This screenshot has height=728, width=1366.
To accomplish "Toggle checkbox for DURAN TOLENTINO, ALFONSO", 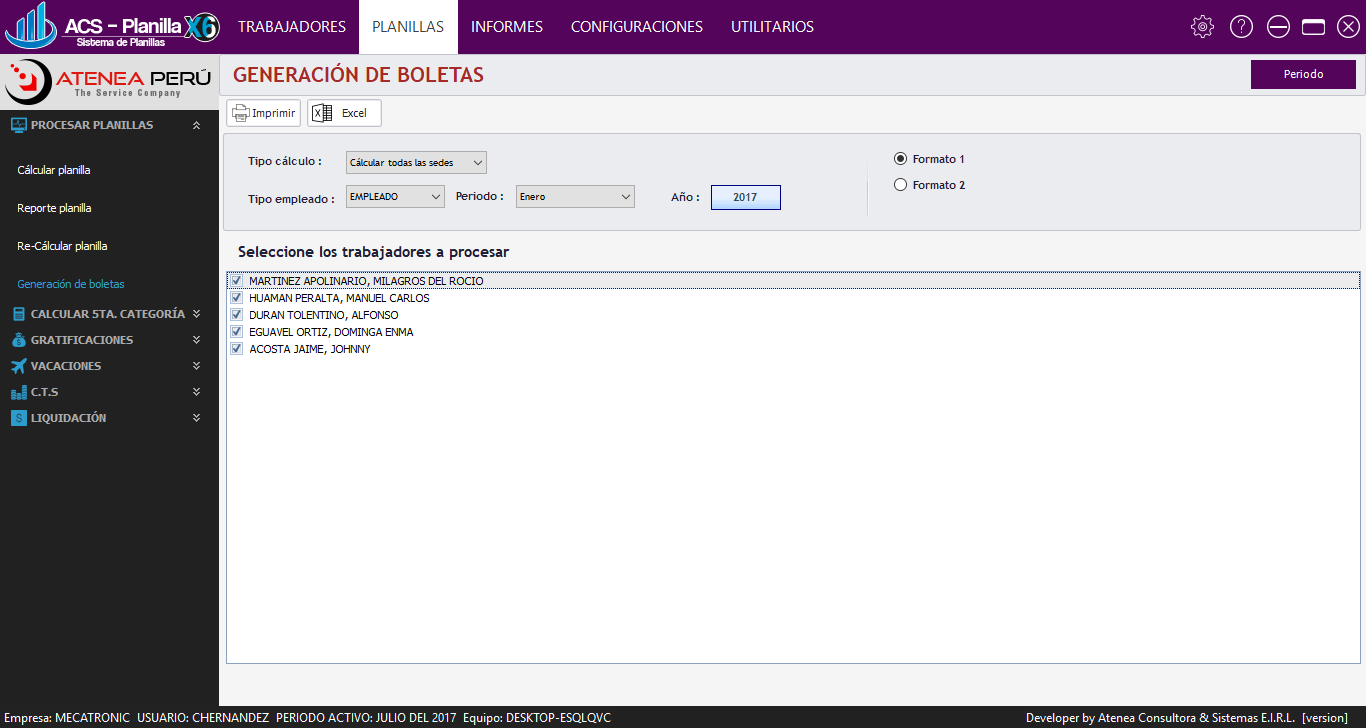I will pos(237,315).
